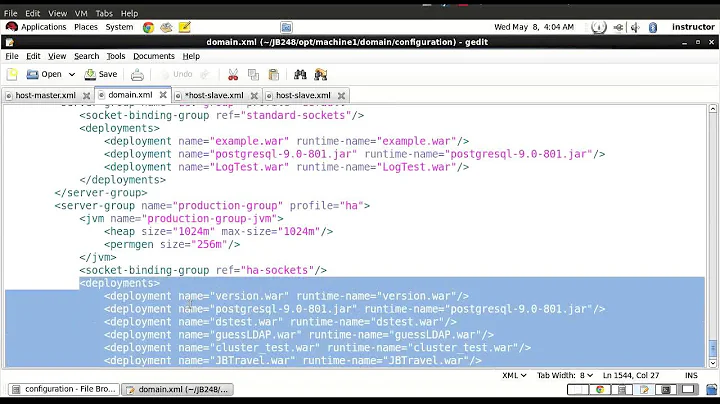Switch to the Chrome workspace in switcher
The height and width of the screenshot is (404, 720).
coord(600,390)
